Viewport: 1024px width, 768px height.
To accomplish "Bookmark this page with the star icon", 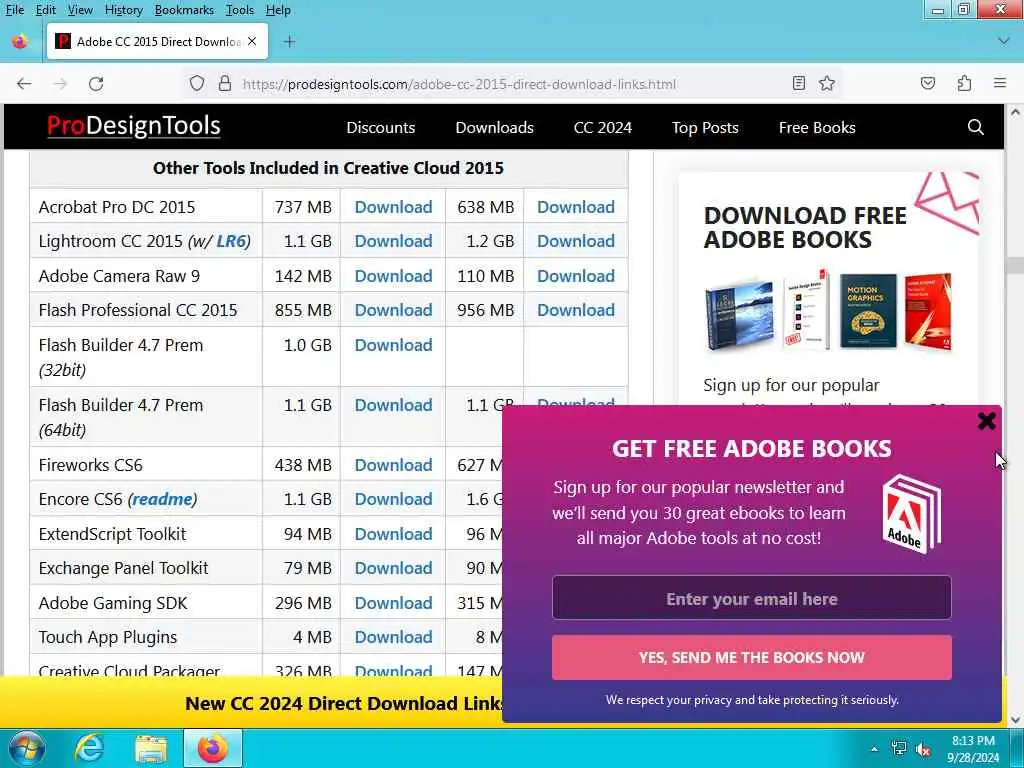I will click(x=827, y=83).
